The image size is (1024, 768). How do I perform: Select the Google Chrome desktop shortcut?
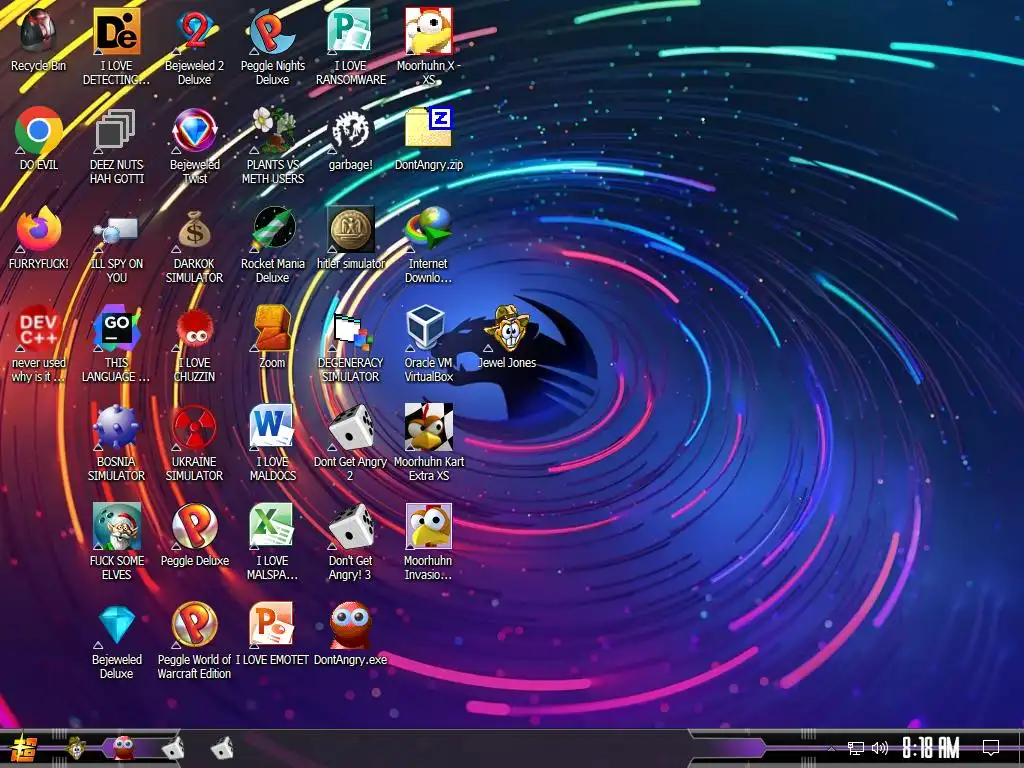click(39, 138)
